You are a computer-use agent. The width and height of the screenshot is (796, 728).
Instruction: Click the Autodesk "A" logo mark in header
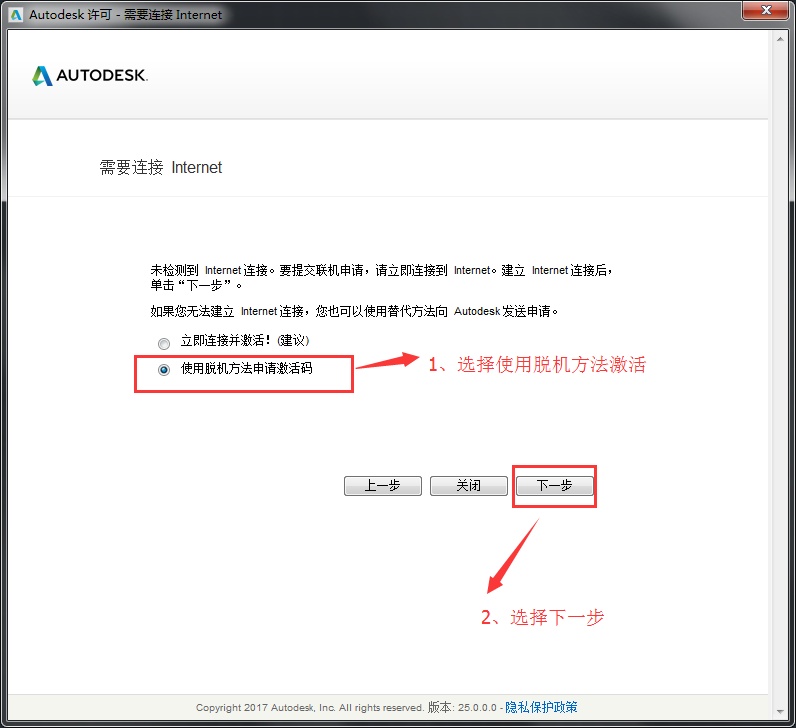tap(42, 76)
